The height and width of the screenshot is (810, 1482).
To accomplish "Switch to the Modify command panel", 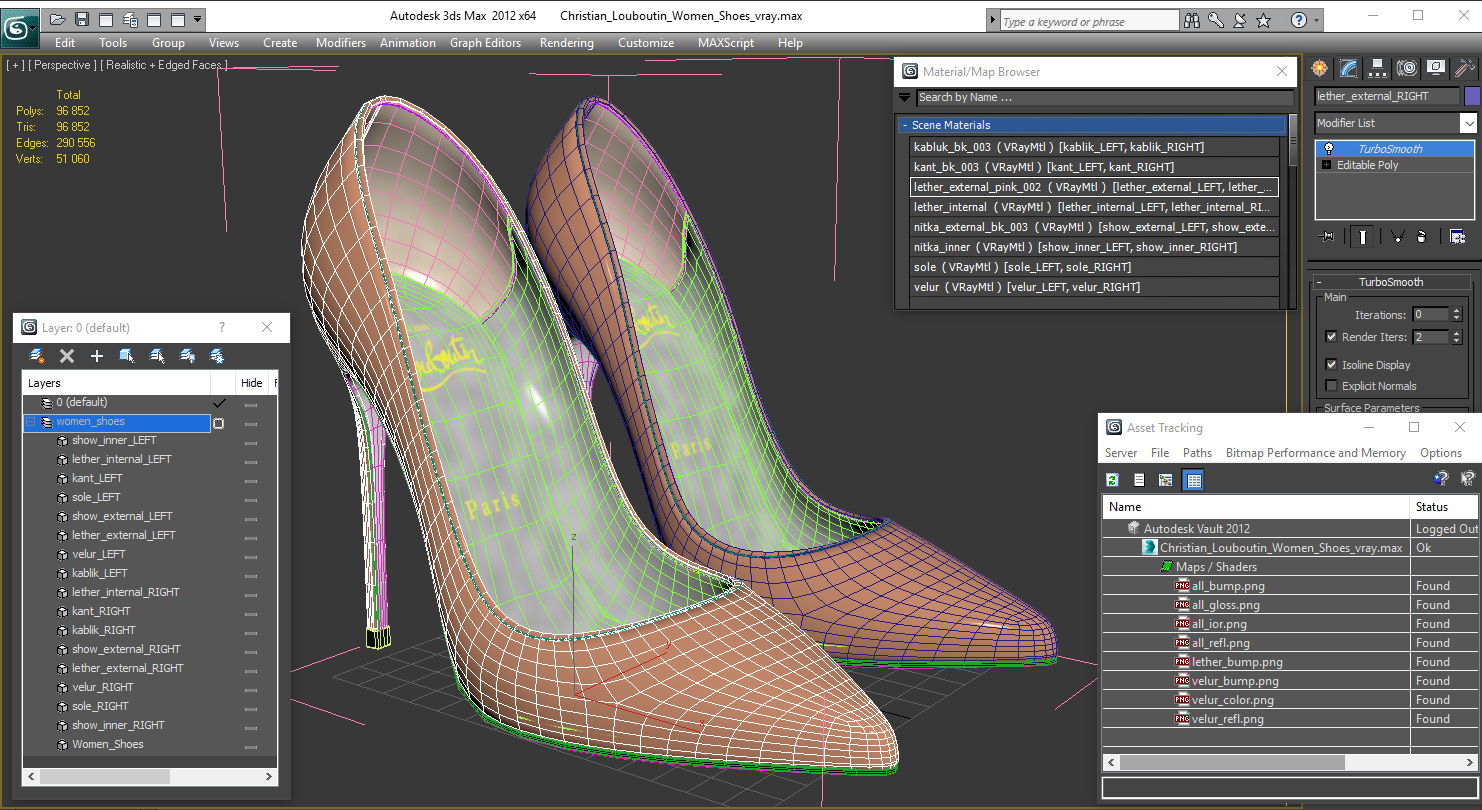I will [x=1349, y=68].
